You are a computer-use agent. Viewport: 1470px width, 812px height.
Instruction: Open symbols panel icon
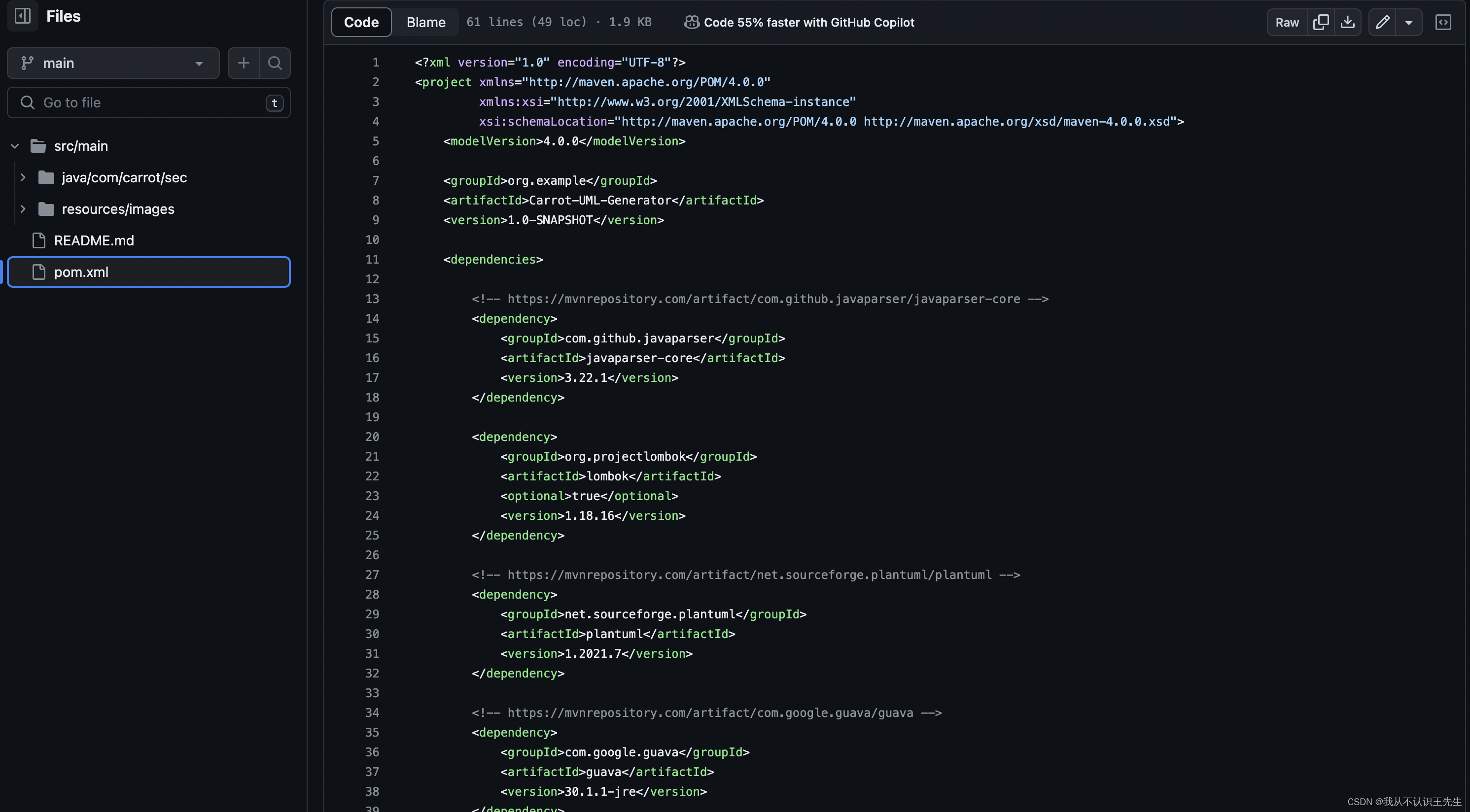pos(1443,22)
